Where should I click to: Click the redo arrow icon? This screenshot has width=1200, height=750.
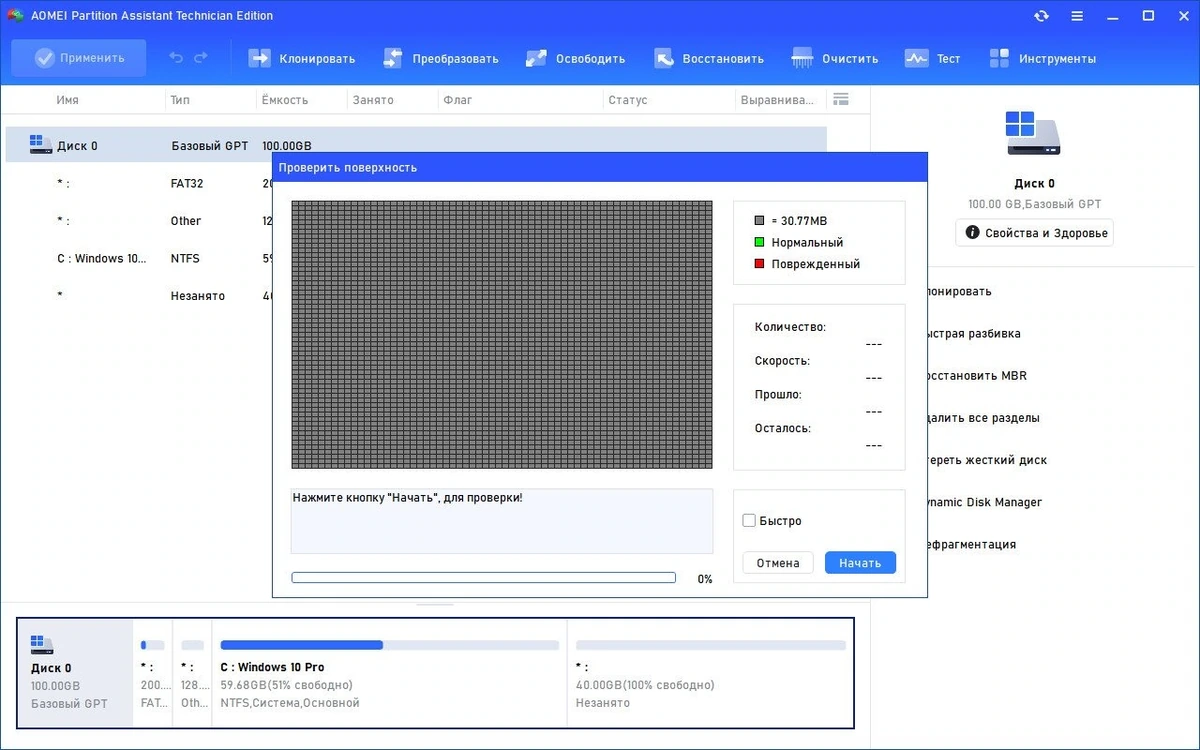pyautogui.click(x=201, y=58)
